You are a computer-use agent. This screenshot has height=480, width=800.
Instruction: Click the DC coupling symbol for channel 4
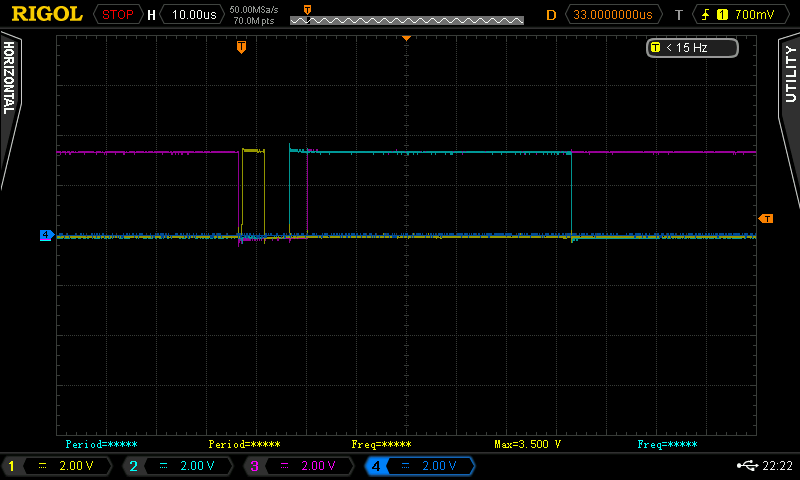coord(406,466)
